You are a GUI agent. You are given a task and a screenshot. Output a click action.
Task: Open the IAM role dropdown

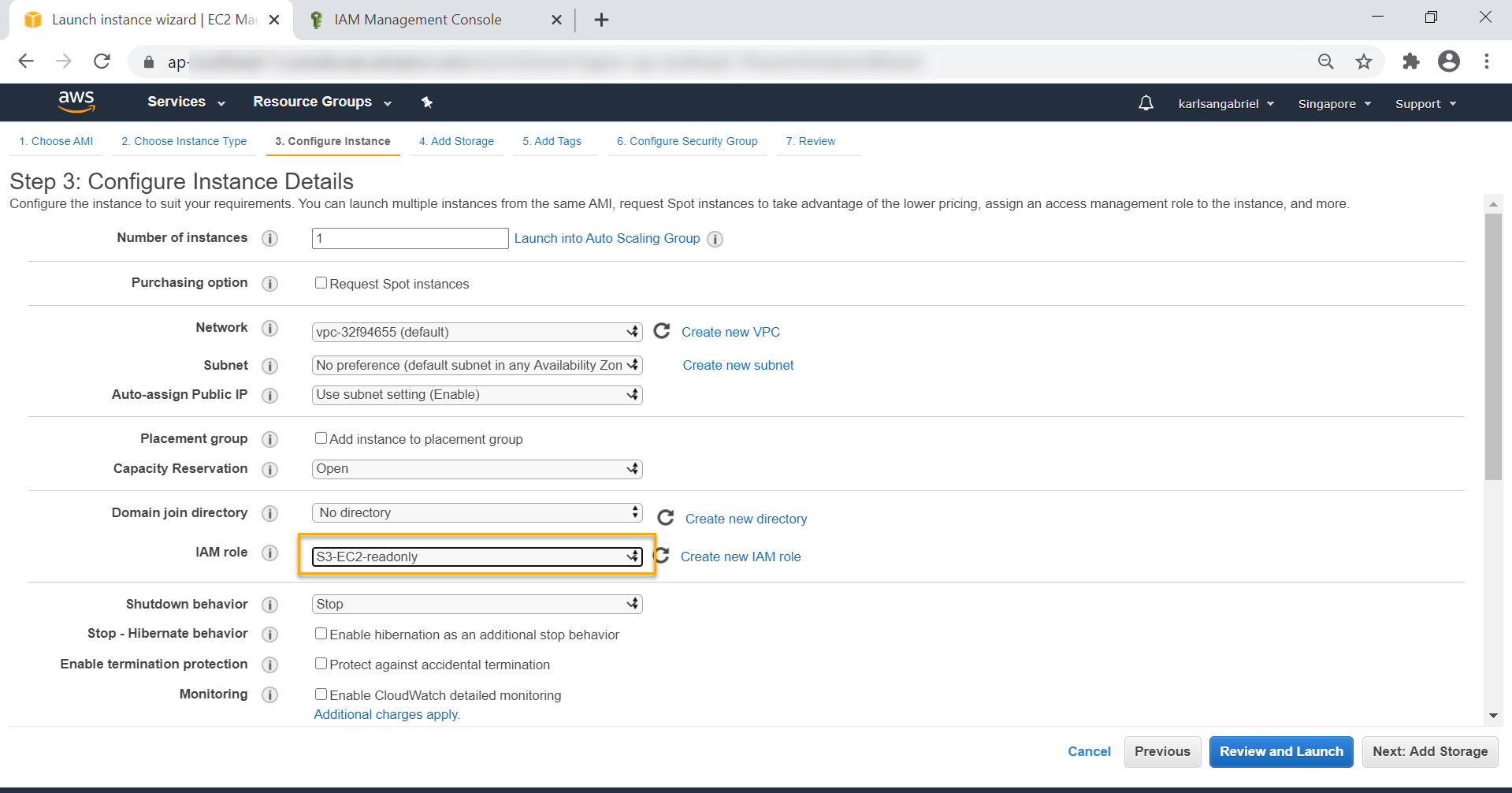coord(477,557)
